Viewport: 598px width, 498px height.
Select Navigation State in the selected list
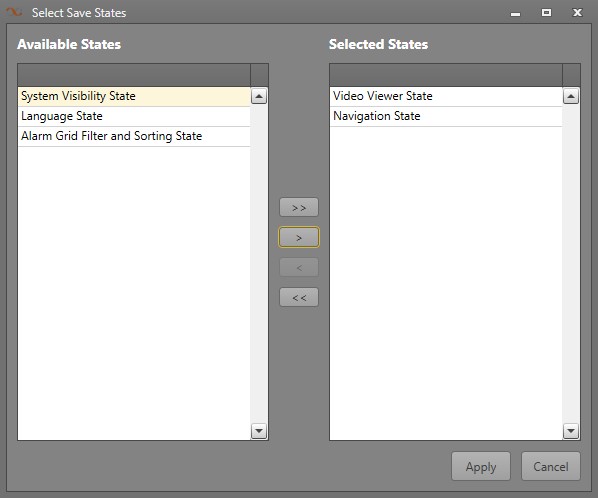[446, 116]
